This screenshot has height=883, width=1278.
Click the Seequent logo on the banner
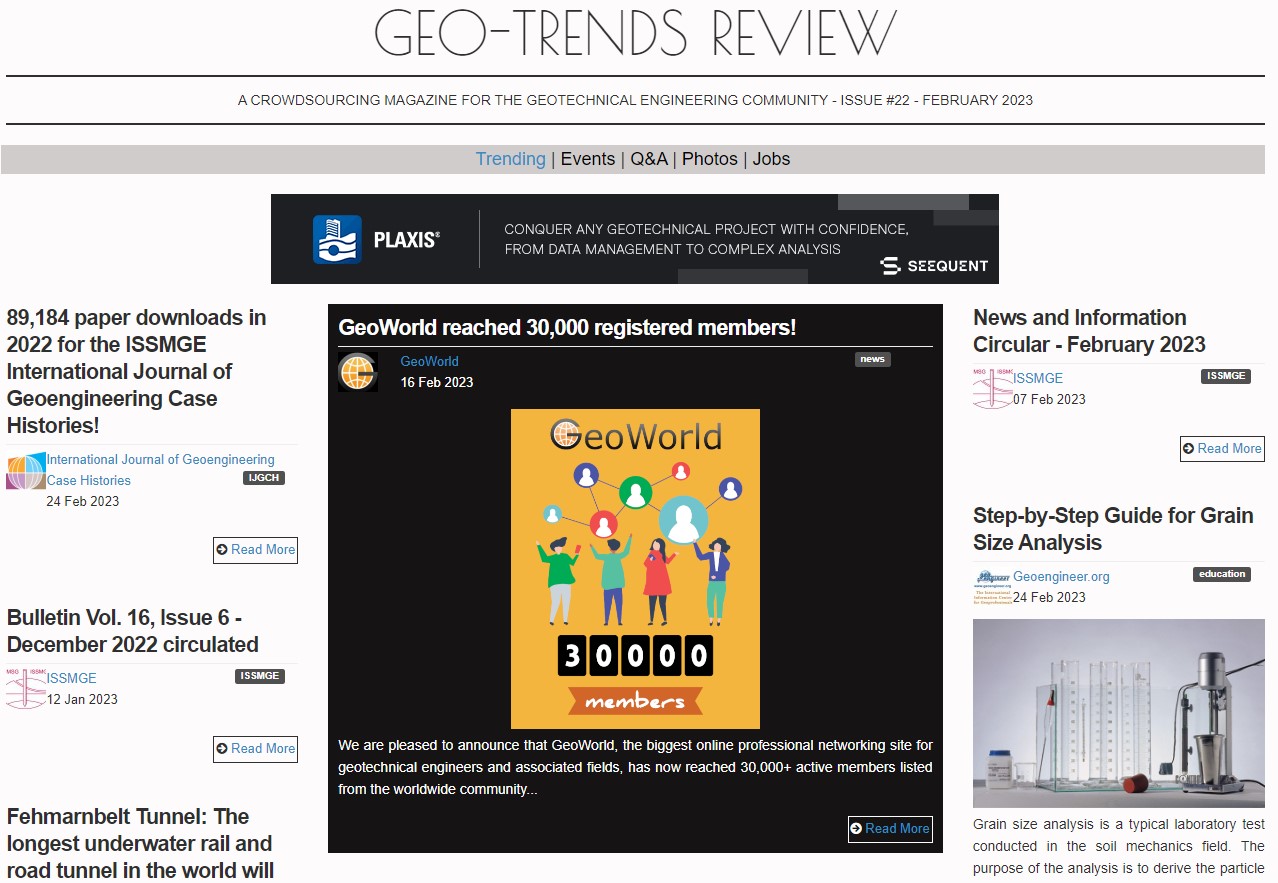coord(932,265)
